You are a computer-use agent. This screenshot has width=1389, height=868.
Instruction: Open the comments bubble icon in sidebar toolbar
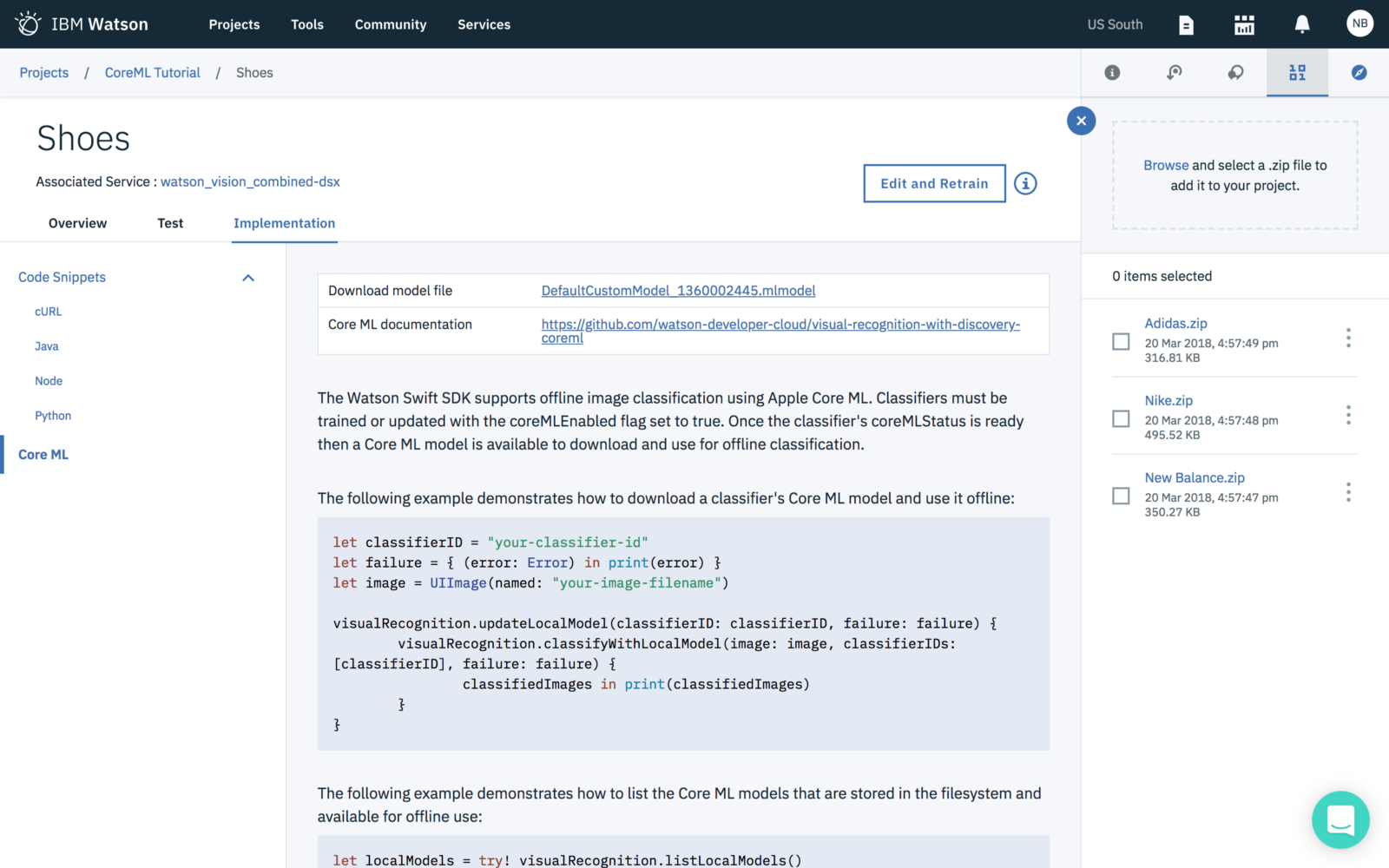[x=1235, y=73]
